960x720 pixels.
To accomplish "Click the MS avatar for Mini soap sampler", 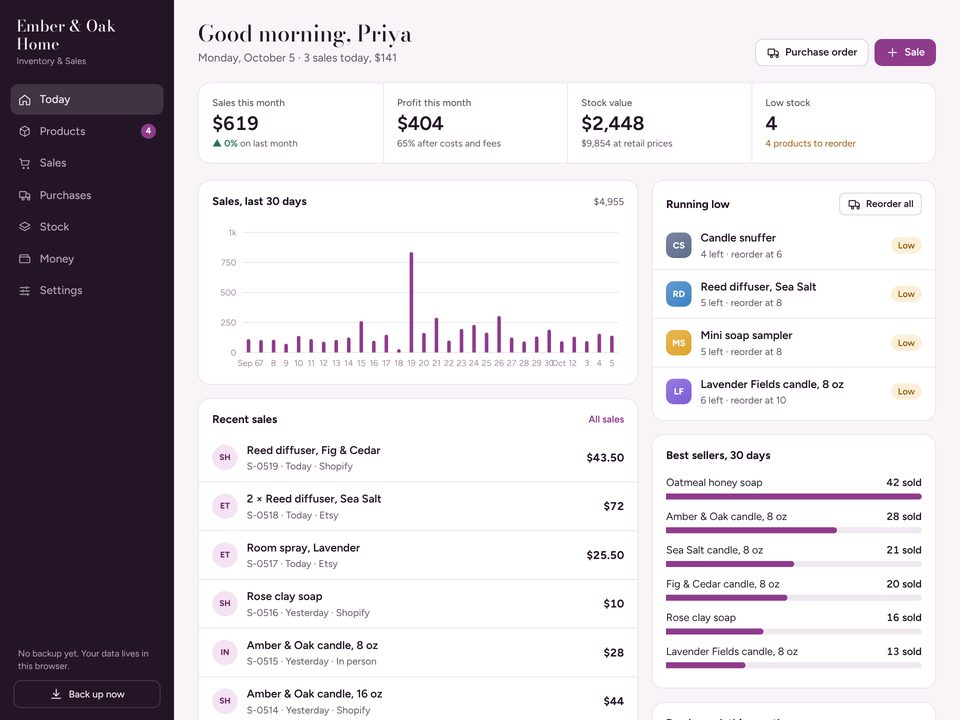I will pos(678,343).
